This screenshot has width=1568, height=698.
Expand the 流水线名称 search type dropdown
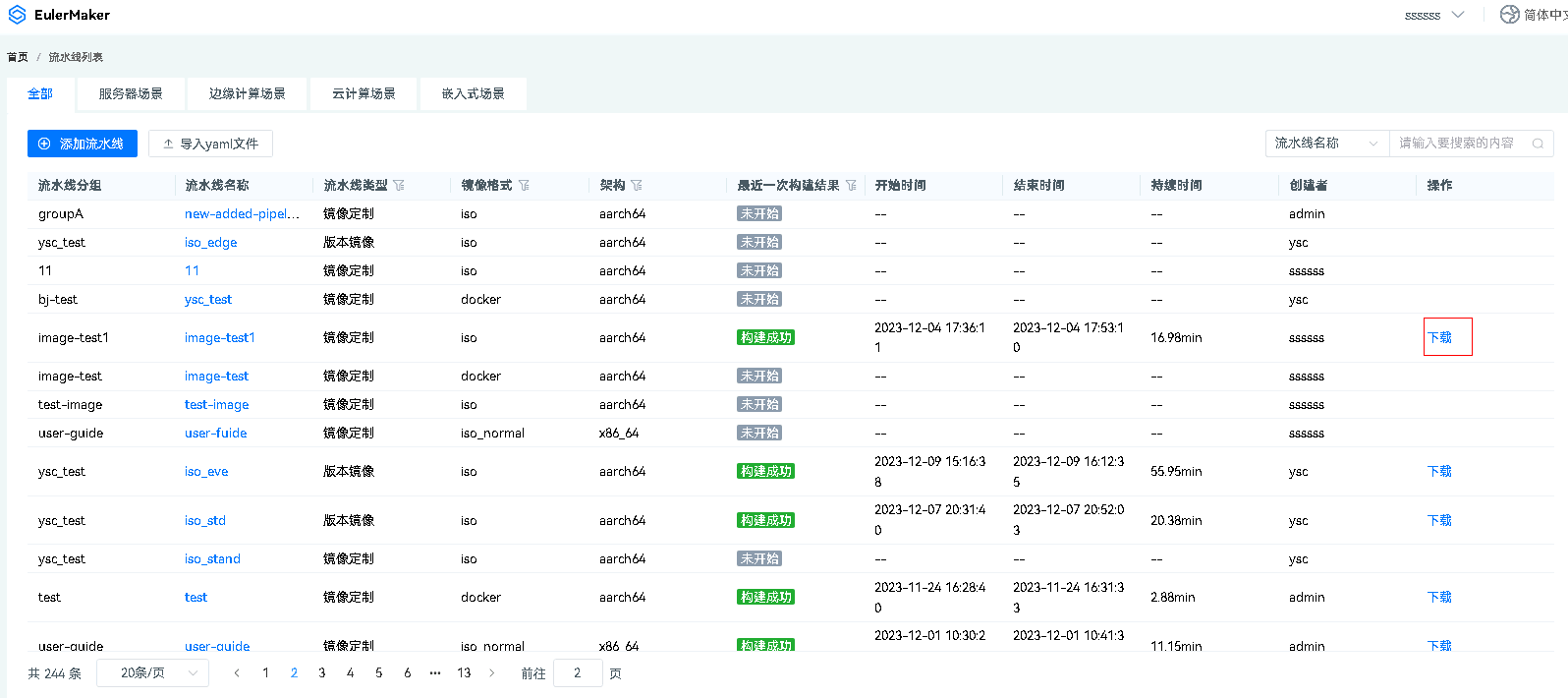pos(1326,144)
